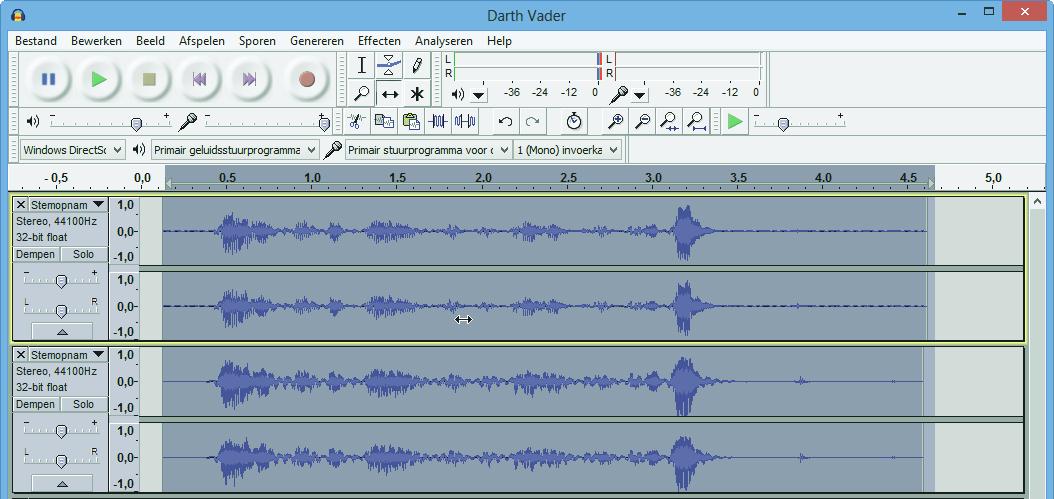Screen dimensions: 1054x499
Task: Pause playback with the Pause button
Action: pyautogui.click(x=48, y=79)
